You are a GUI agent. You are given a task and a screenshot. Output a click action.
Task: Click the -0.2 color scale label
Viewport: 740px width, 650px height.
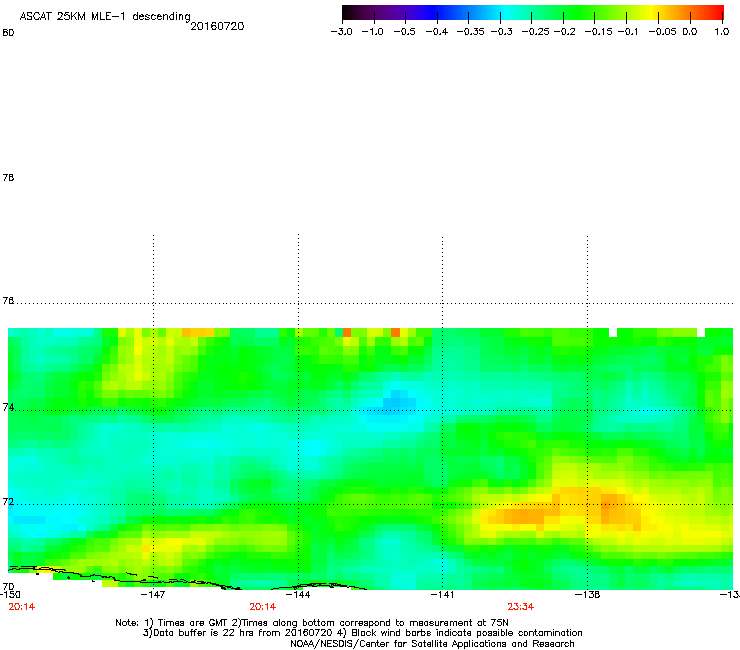pyautogui.click(x=564, y=32)
